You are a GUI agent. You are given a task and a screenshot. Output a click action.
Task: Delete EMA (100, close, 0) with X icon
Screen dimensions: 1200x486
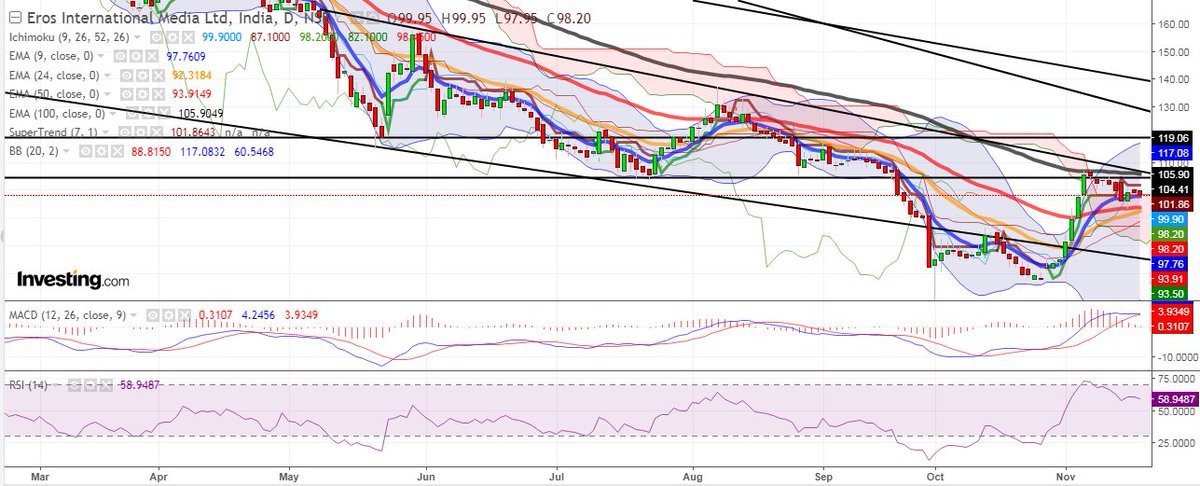pyautogui.click(x=164, y=113)
